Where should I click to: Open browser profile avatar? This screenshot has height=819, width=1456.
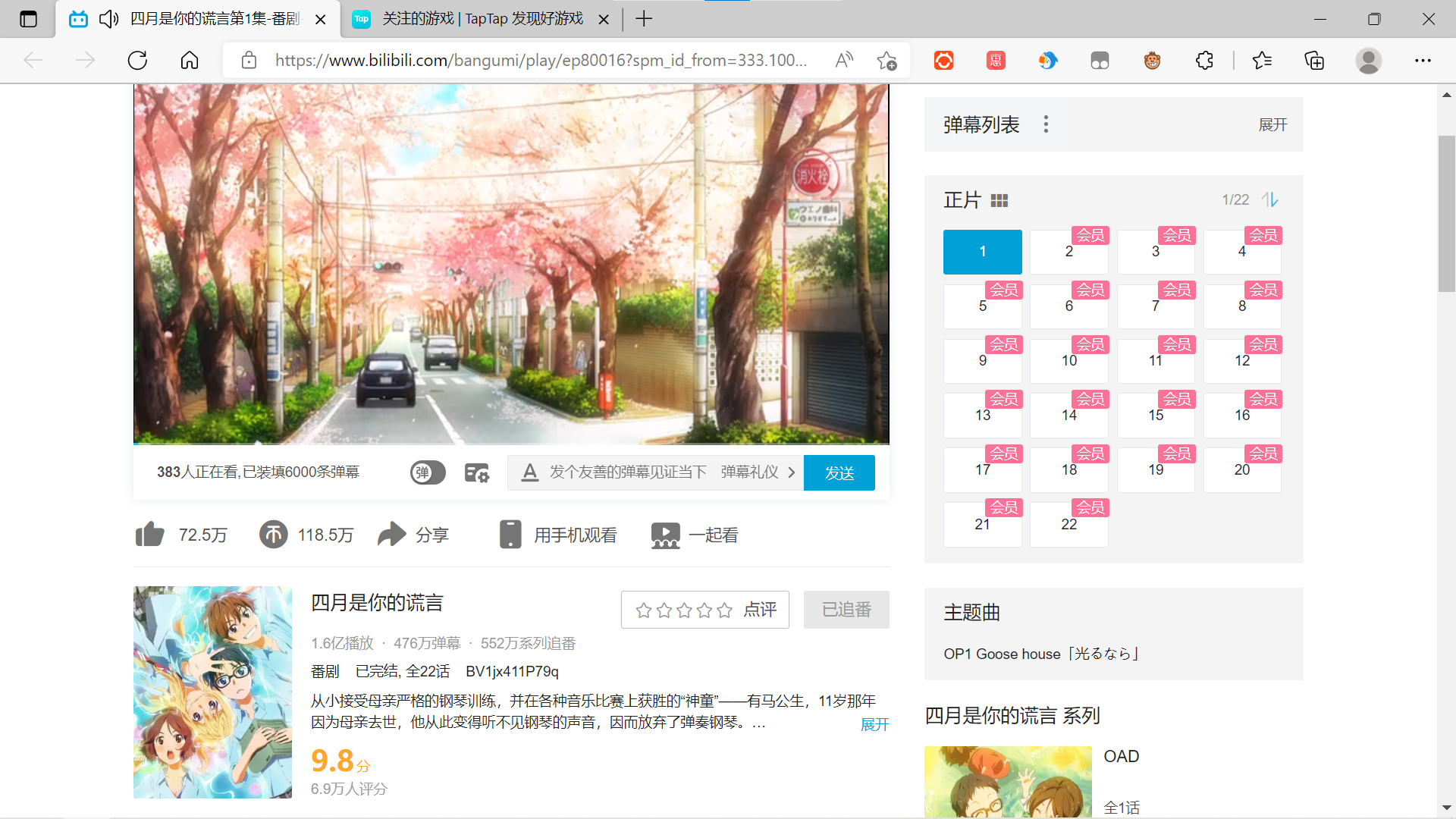[x=1368, y=61]
